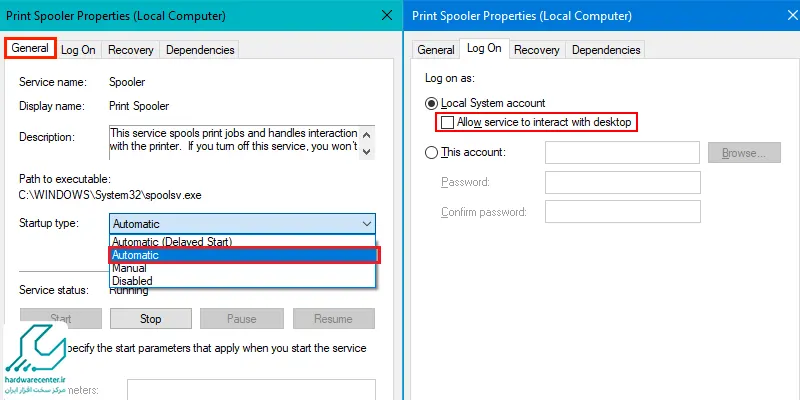Click the Print Spooler display name value

(x=139, y=106)
